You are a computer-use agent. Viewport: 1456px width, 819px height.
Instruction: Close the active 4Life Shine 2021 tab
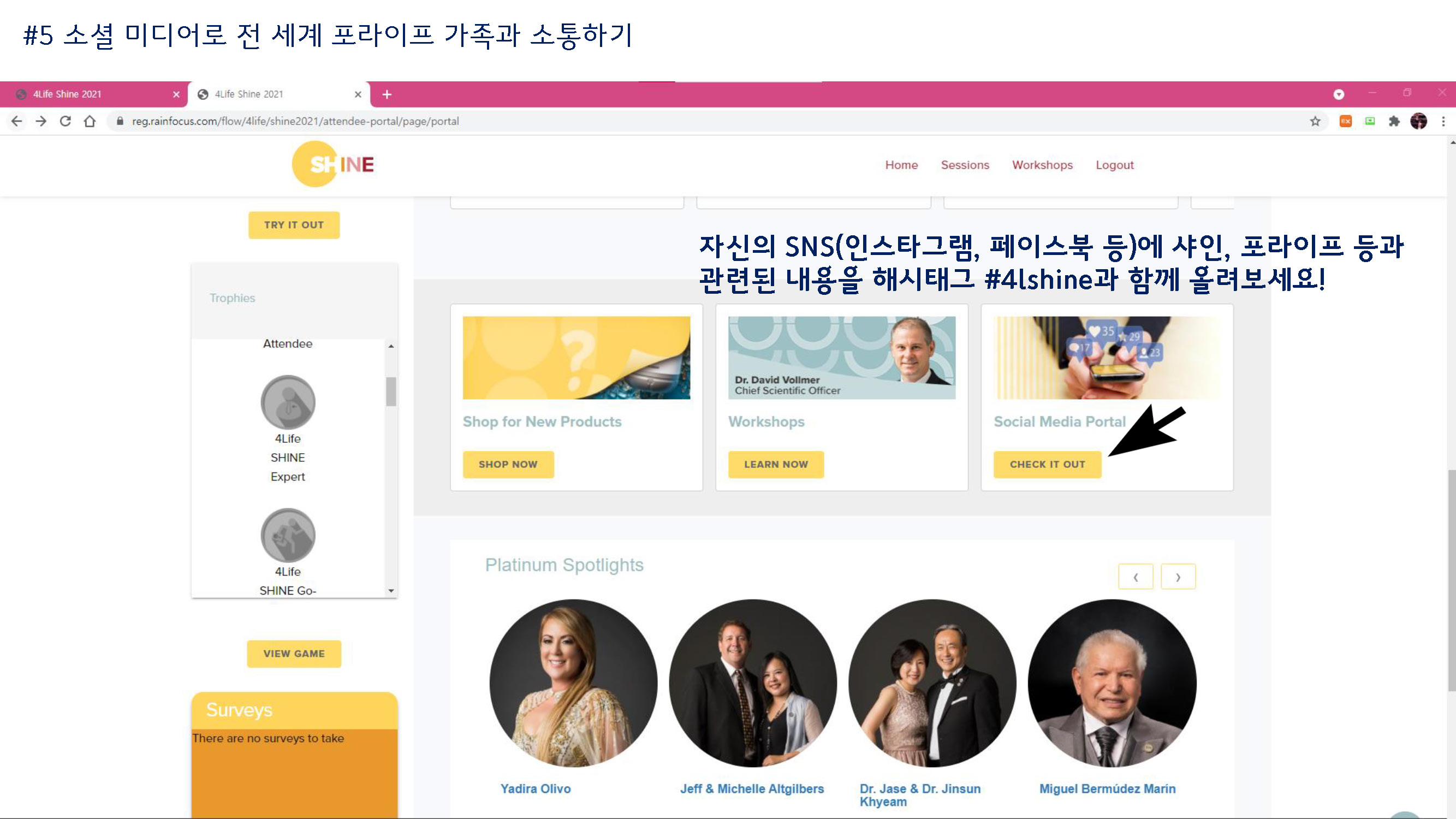(x=358, y=94)
